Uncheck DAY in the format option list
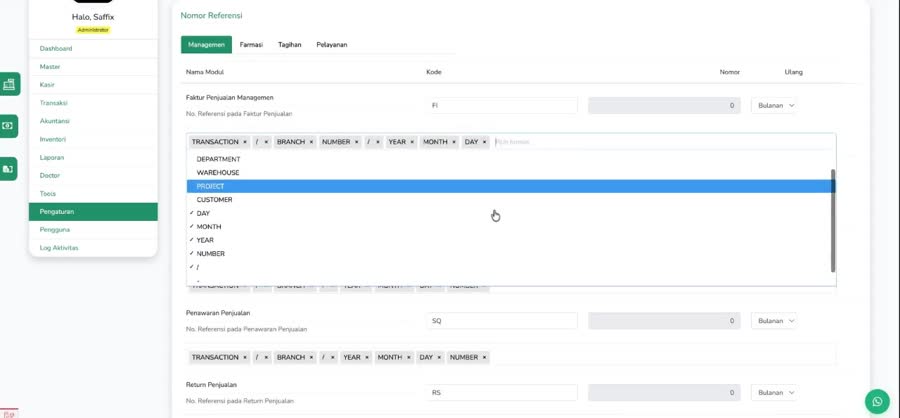900x418 pixels. tap(511, 213)
